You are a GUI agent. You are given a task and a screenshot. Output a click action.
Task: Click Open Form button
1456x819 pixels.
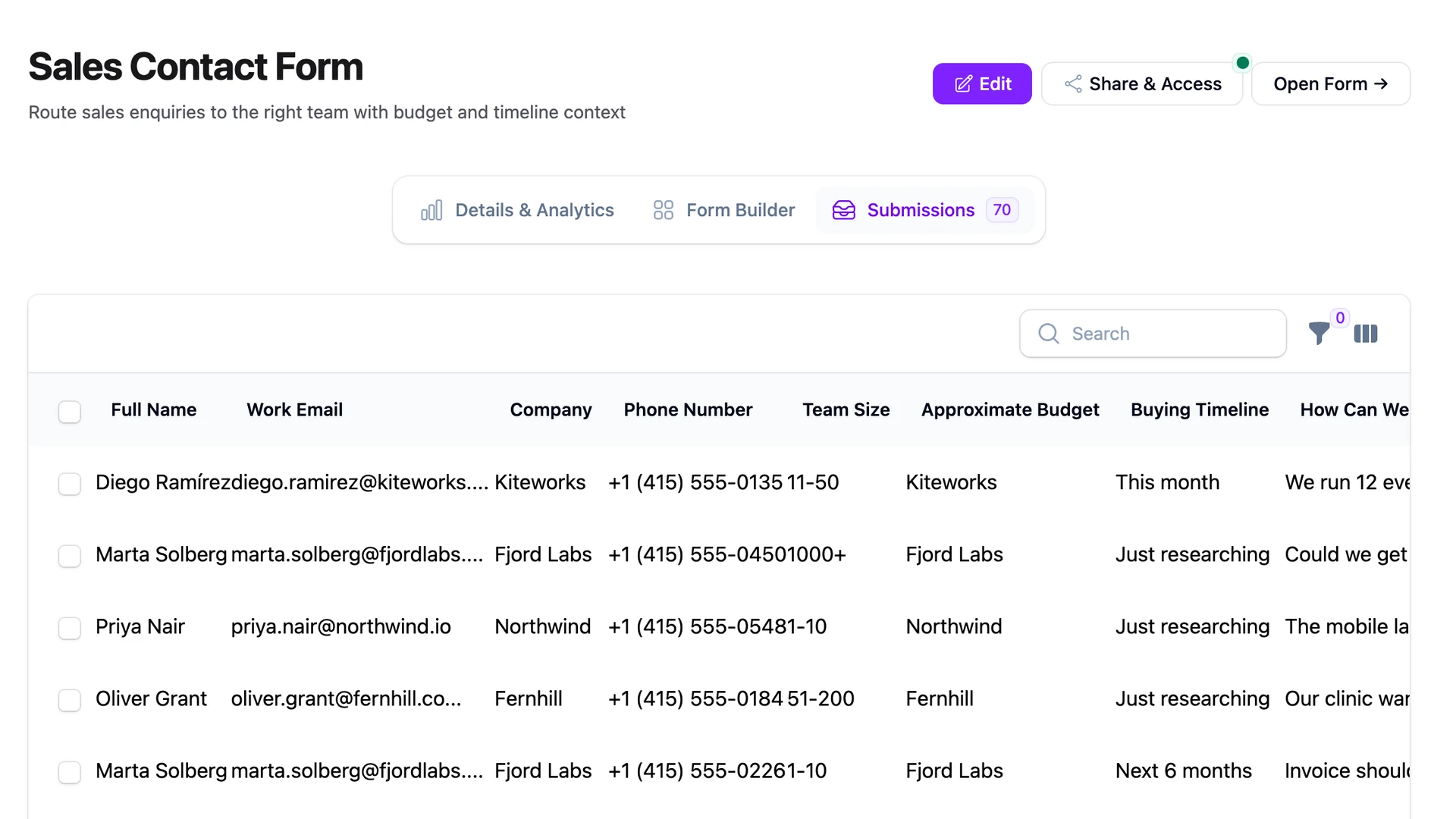coord(1331,83)
